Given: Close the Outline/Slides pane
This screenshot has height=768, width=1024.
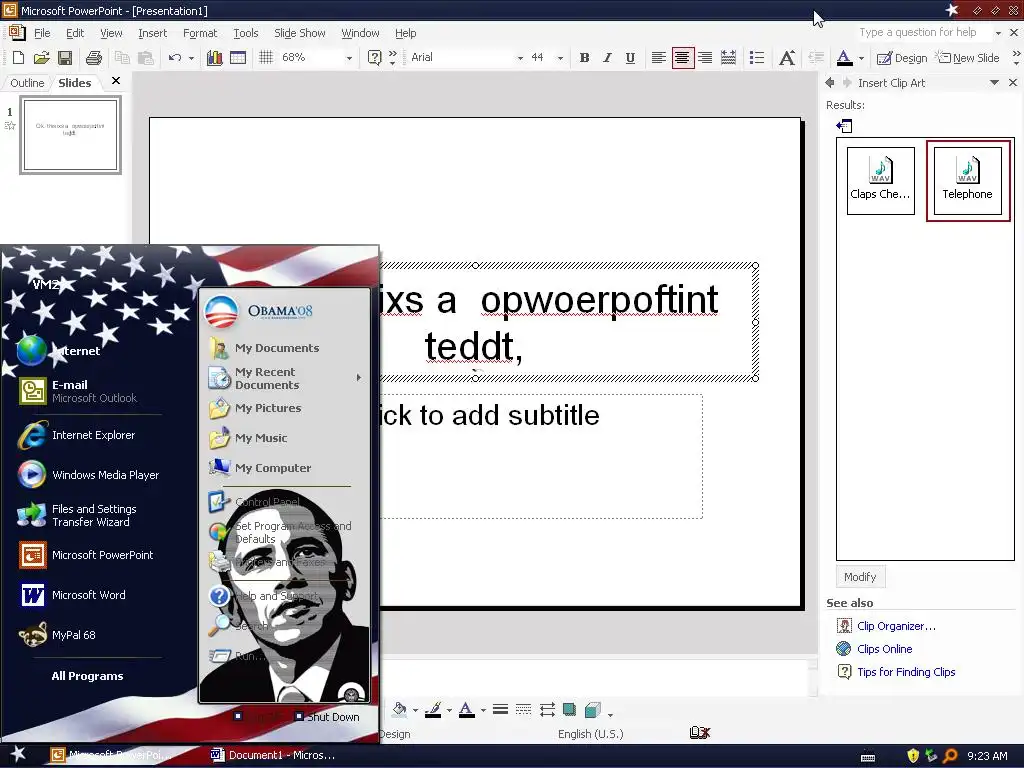Looking at the screenshot, I should pyautogui.click(x=116, y=81).
